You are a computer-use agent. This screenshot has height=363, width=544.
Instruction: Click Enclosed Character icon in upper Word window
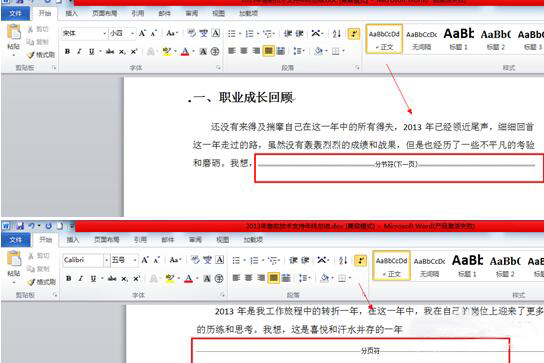tap(215, 52)
